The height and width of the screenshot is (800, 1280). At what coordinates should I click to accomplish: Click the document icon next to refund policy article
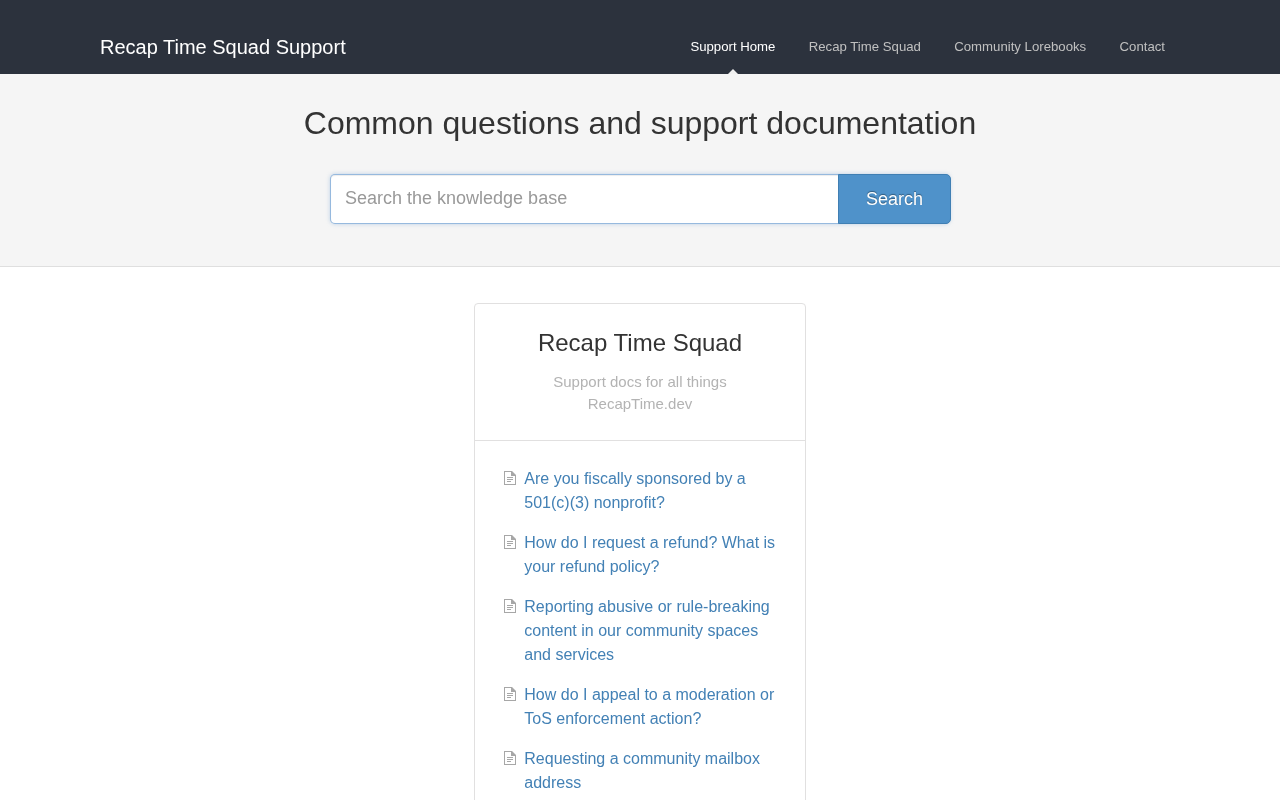pyautogui.click(x=510, y=543)
